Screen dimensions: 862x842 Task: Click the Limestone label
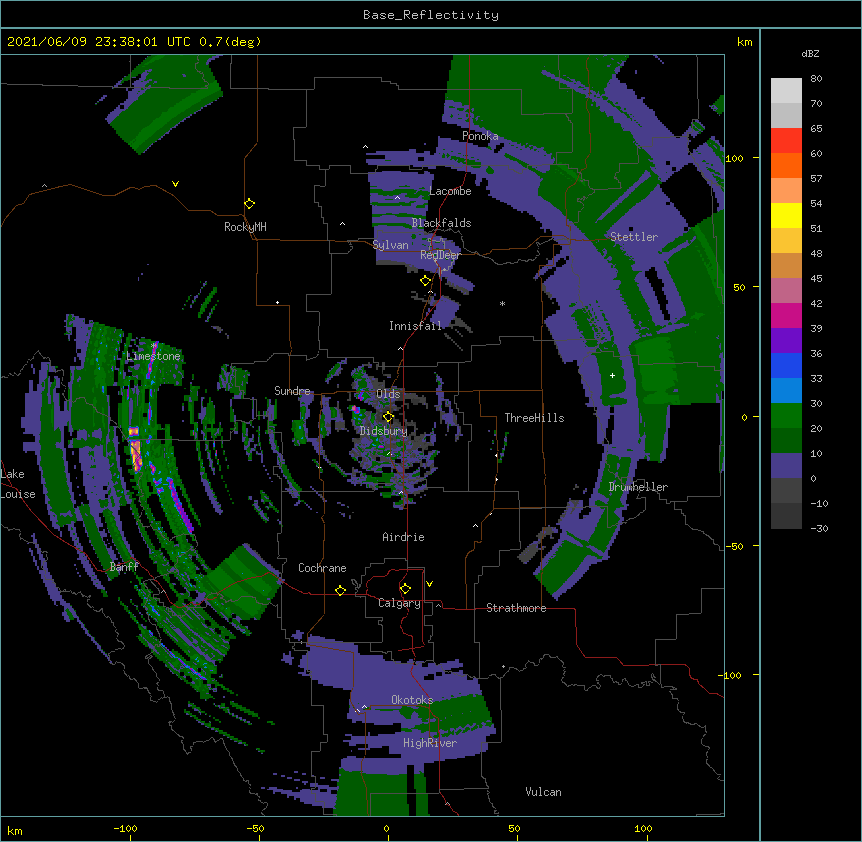(x=153, y=356)
